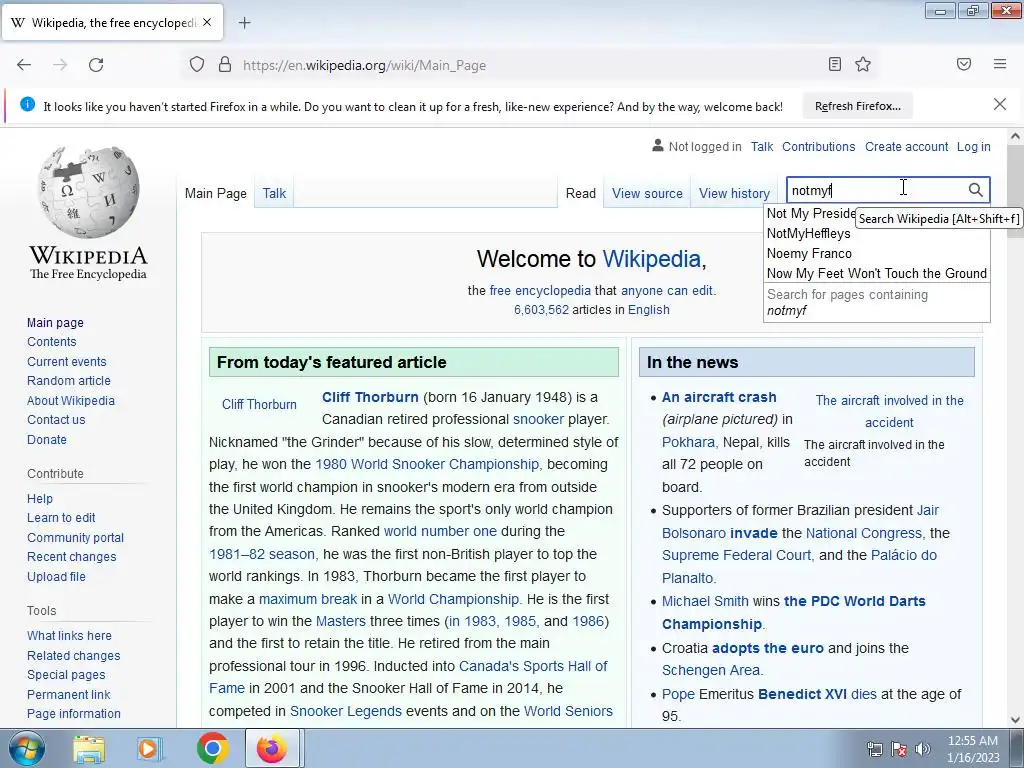Viewport: 1024px width, 768px height.
Task: Click Upload file sidebar link
Action: coord(56,577)
